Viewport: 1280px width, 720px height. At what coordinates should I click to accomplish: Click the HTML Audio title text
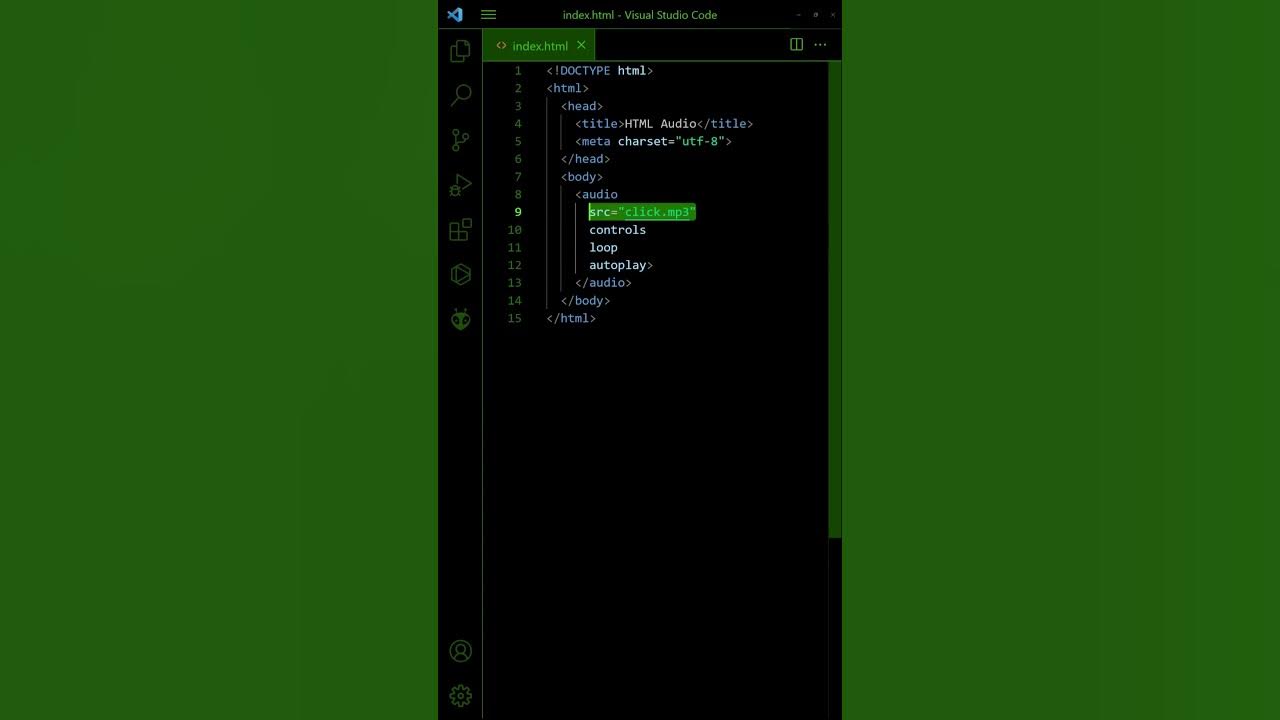click(x=659, y=123)
